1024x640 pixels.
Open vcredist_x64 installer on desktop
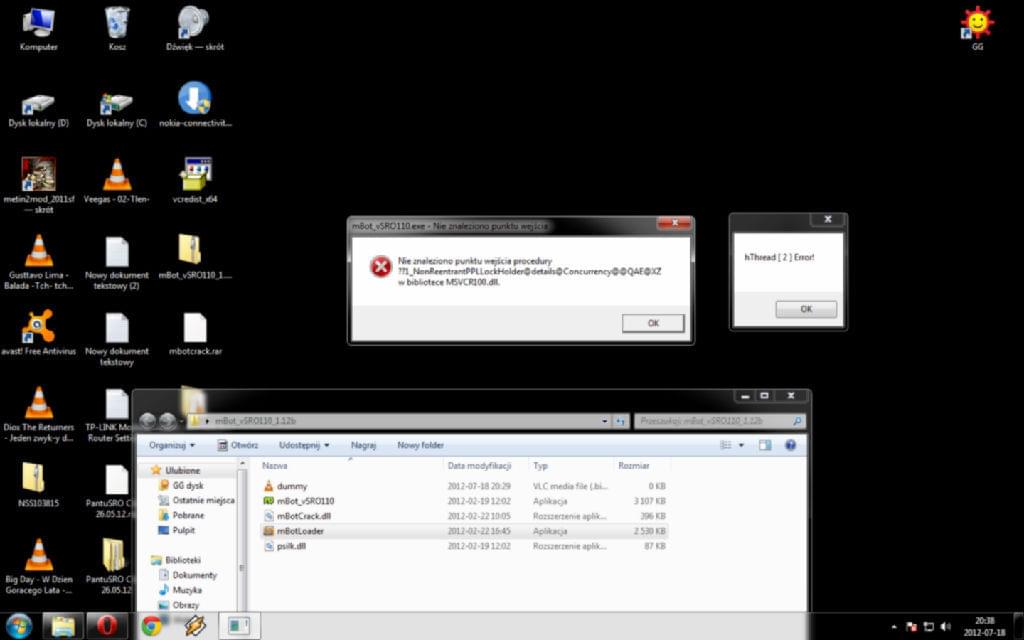[195, 176]
